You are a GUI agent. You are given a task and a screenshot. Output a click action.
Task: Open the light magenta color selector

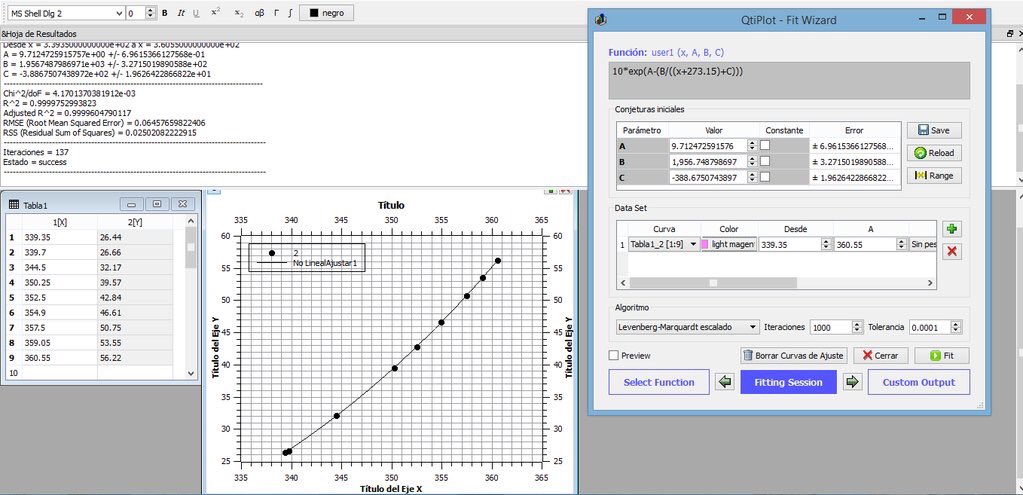click(729, 245)
